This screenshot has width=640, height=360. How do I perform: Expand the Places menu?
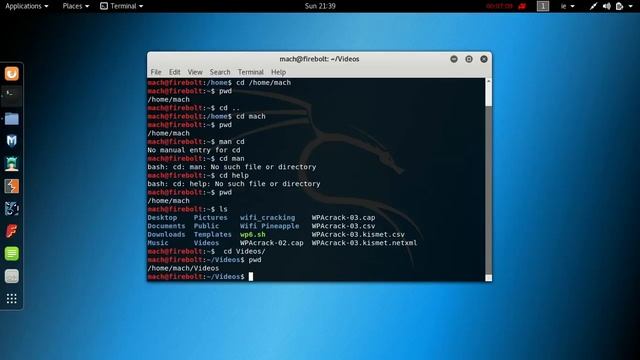point(76,6)
